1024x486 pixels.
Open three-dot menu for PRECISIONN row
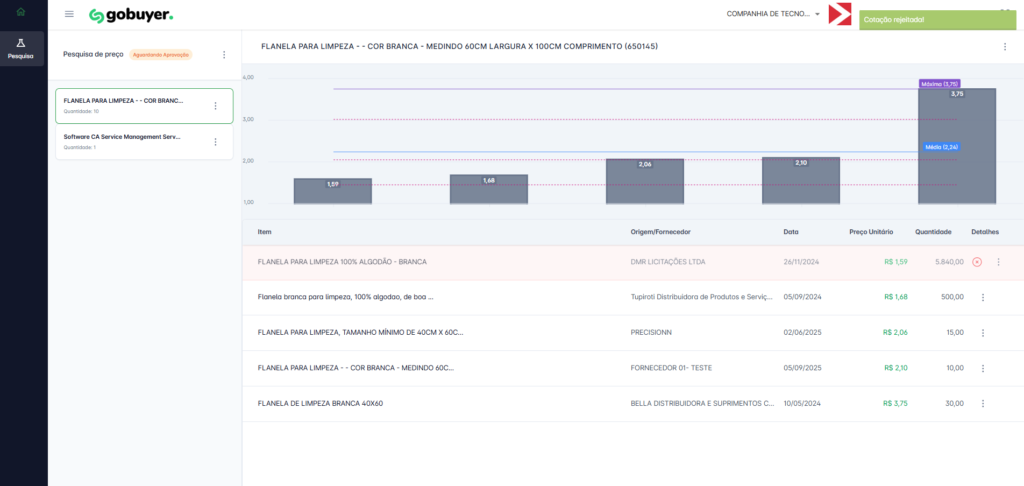click(983, 332)
